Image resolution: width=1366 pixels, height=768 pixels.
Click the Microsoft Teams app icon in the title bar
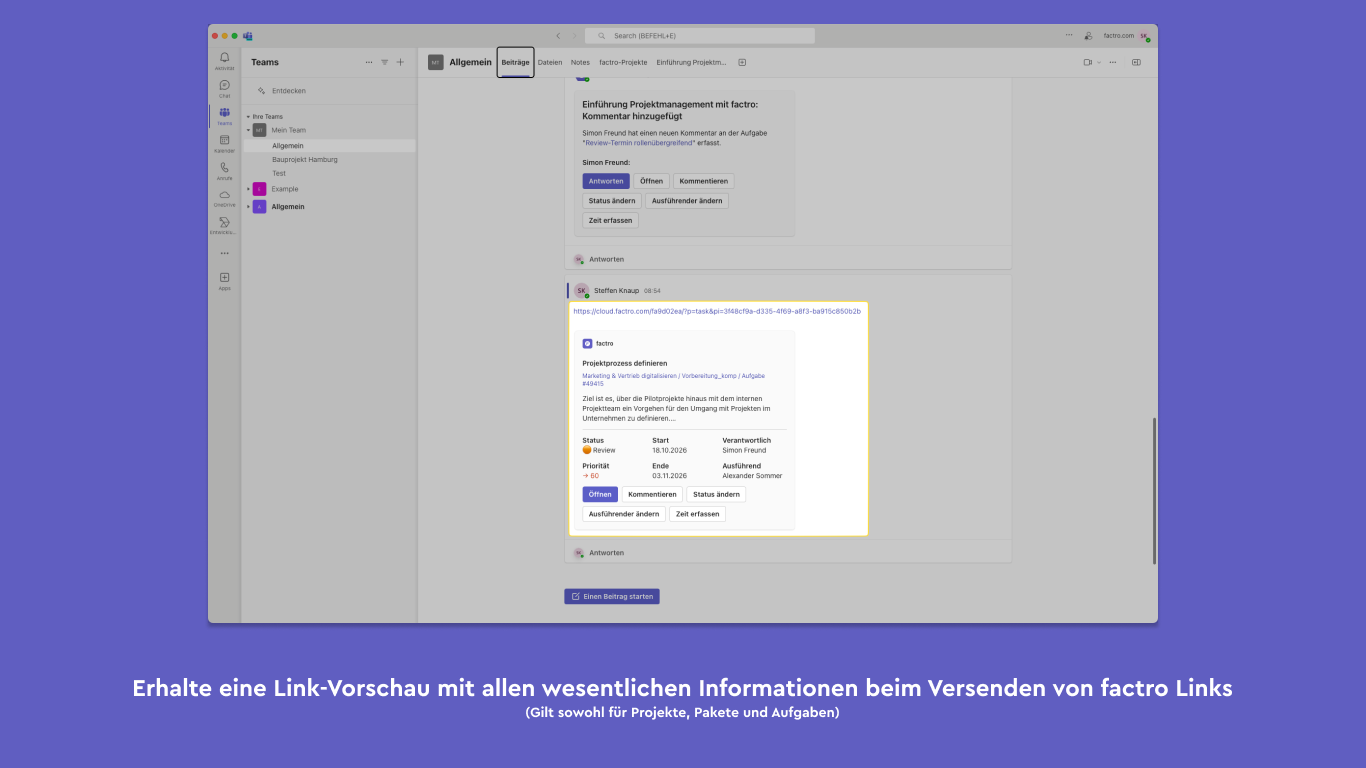[248, 36]
